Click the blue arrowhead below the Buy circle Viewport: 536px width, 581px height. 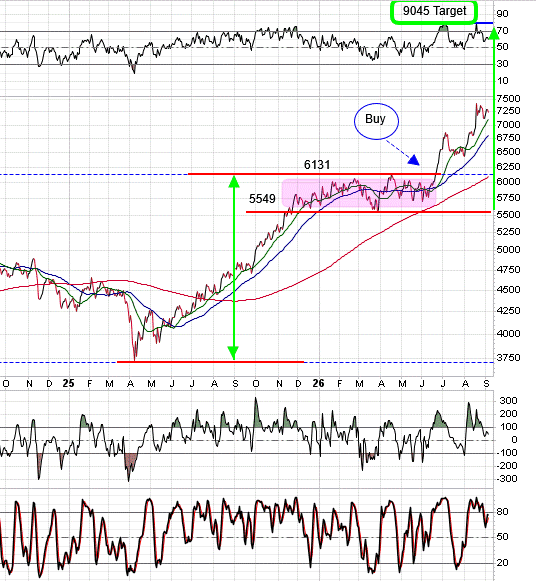(x=414, y=160)
